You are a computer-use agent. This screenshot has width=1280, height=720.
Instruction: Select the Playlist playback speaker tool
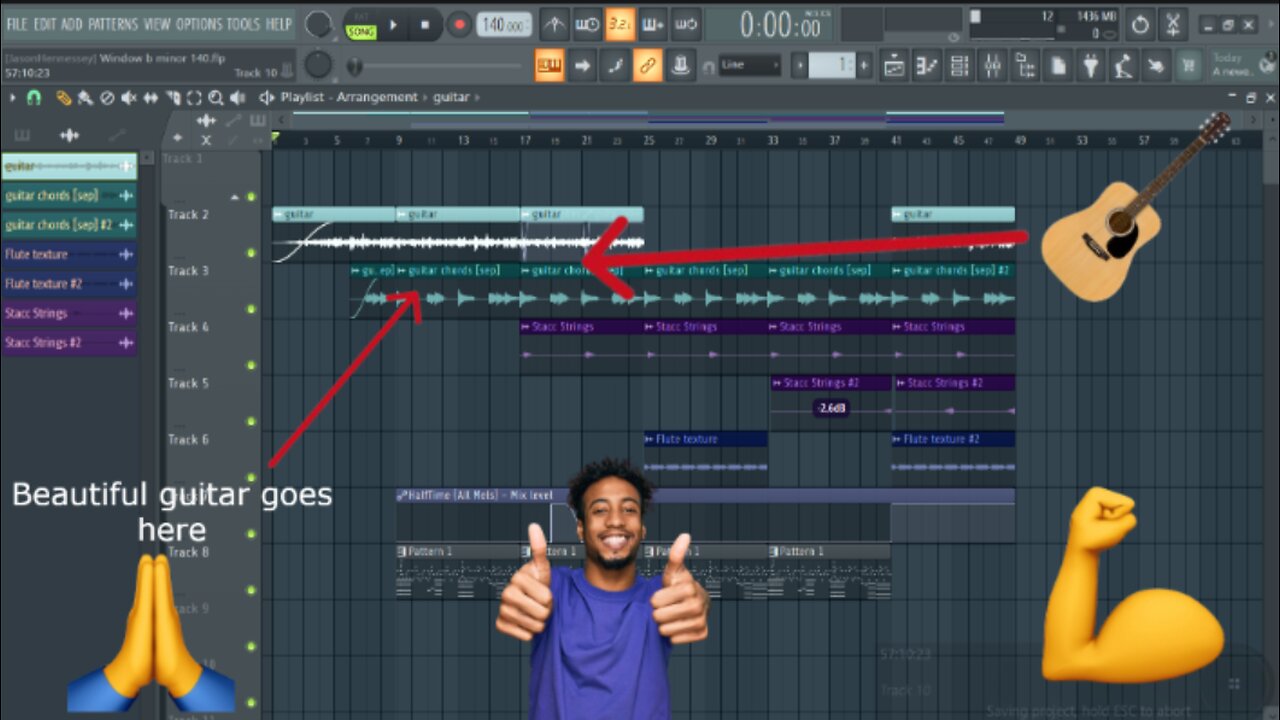pyautogui.click(x=238, y=98)
